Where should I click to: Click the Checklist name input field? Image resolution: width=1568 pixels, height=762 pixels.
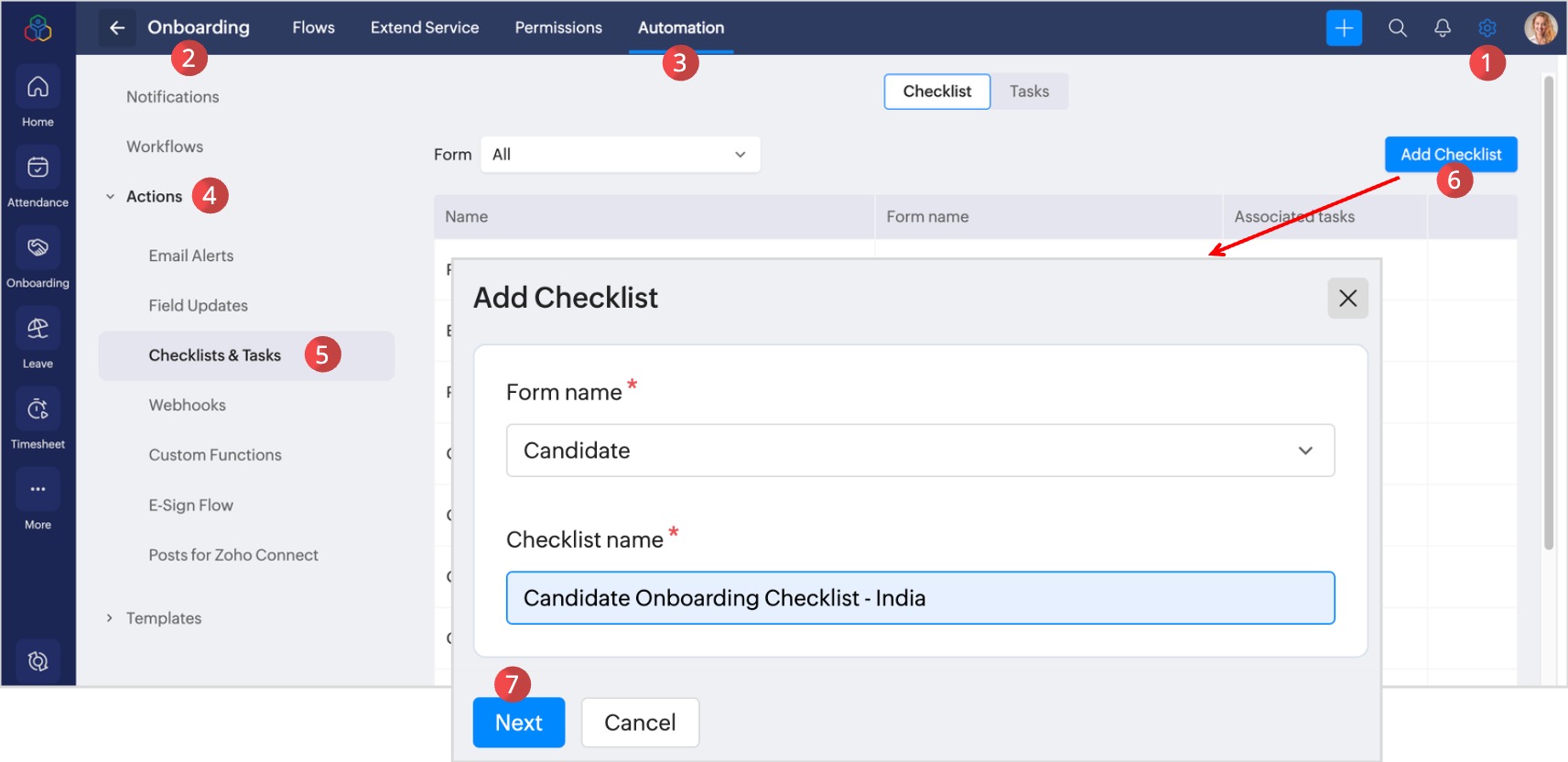[920, 598]
